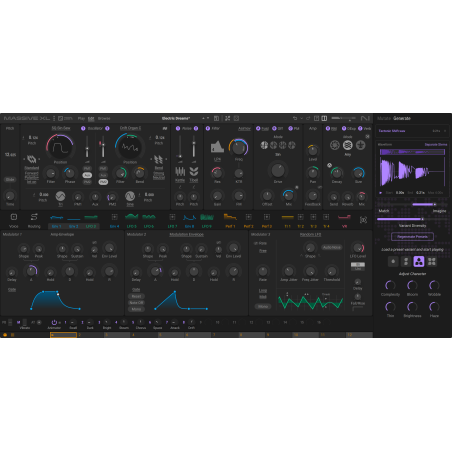Open the Voice page icon
452x452 pixels.
click(x=14, y=217)
